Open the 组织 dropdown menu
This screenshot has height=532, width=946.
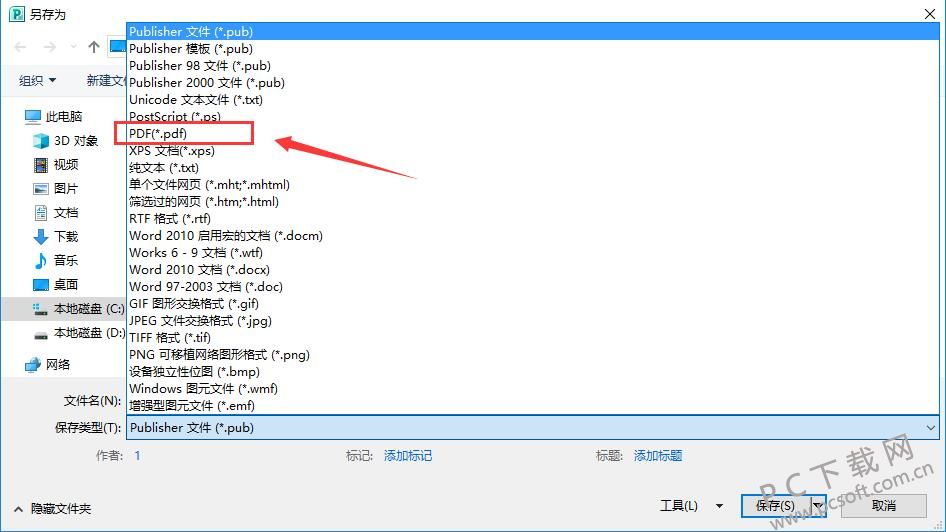37,80
